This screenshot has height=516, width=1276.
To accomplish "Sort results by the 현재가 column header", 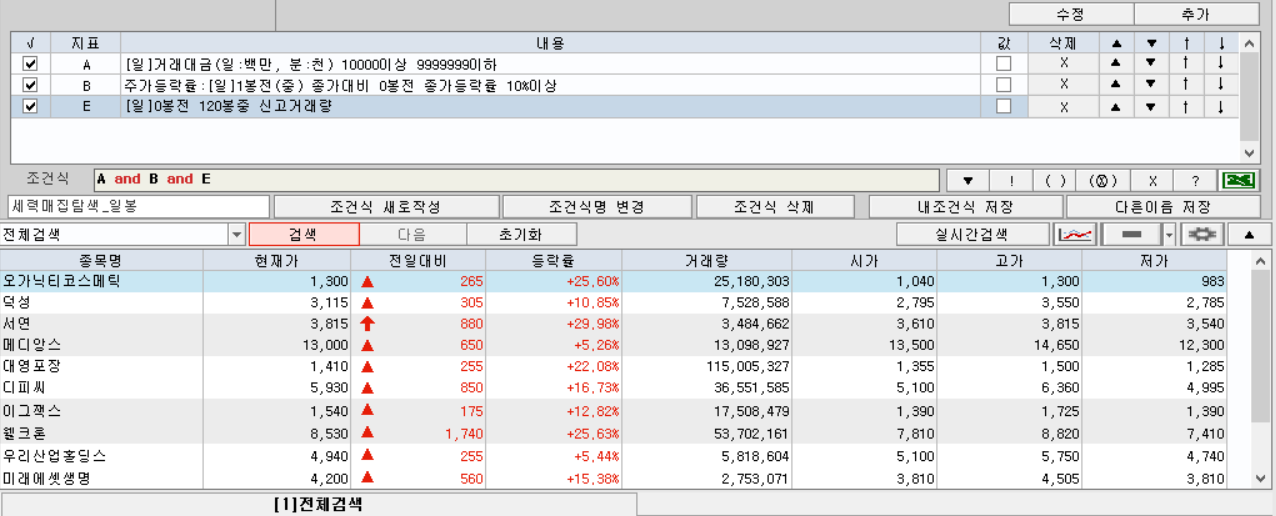I will tap(277, 260).
